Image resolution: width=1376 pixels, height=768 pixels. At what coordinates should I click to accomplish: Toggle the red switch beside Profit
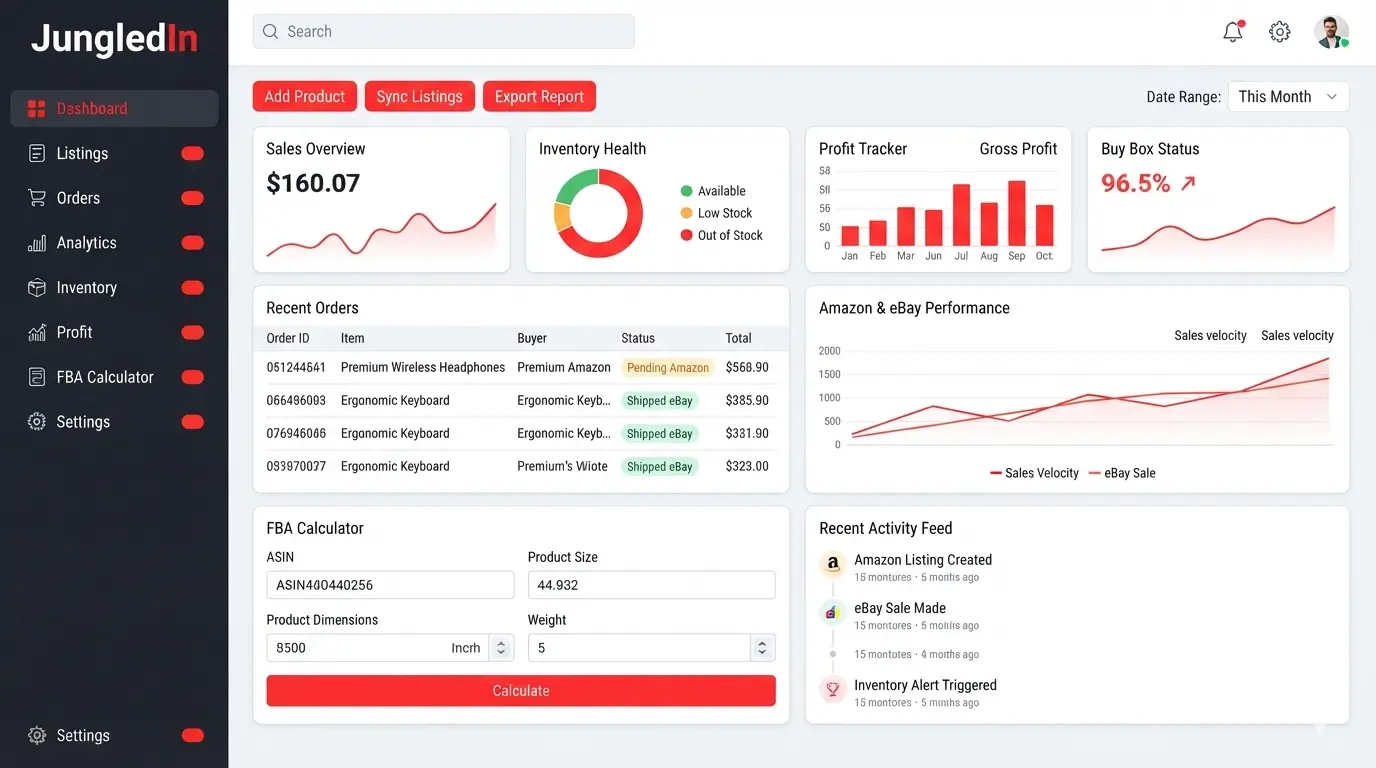pos(192,332)
